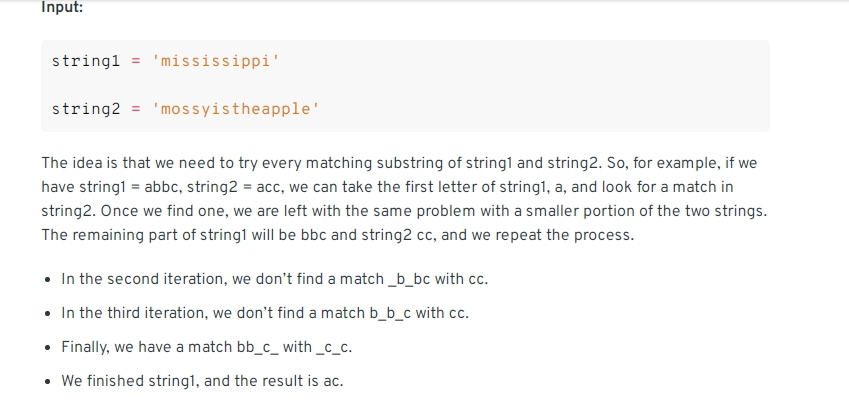Select the bullet about the third iteration
Screen dimensions: 849x406
(265, 313)
